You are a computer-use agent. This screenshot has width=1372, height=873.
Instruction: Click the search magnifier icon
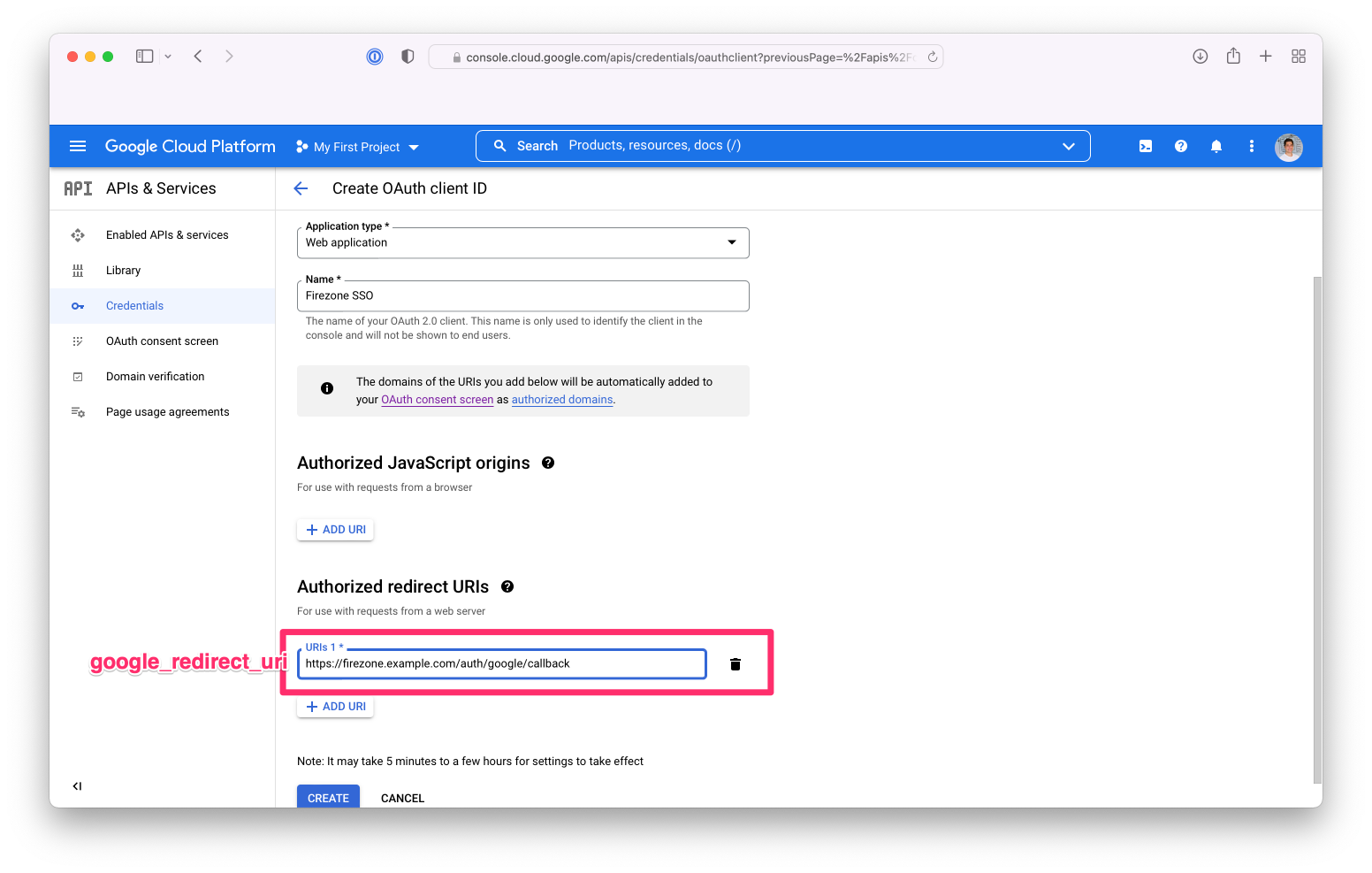click(499, 145)
